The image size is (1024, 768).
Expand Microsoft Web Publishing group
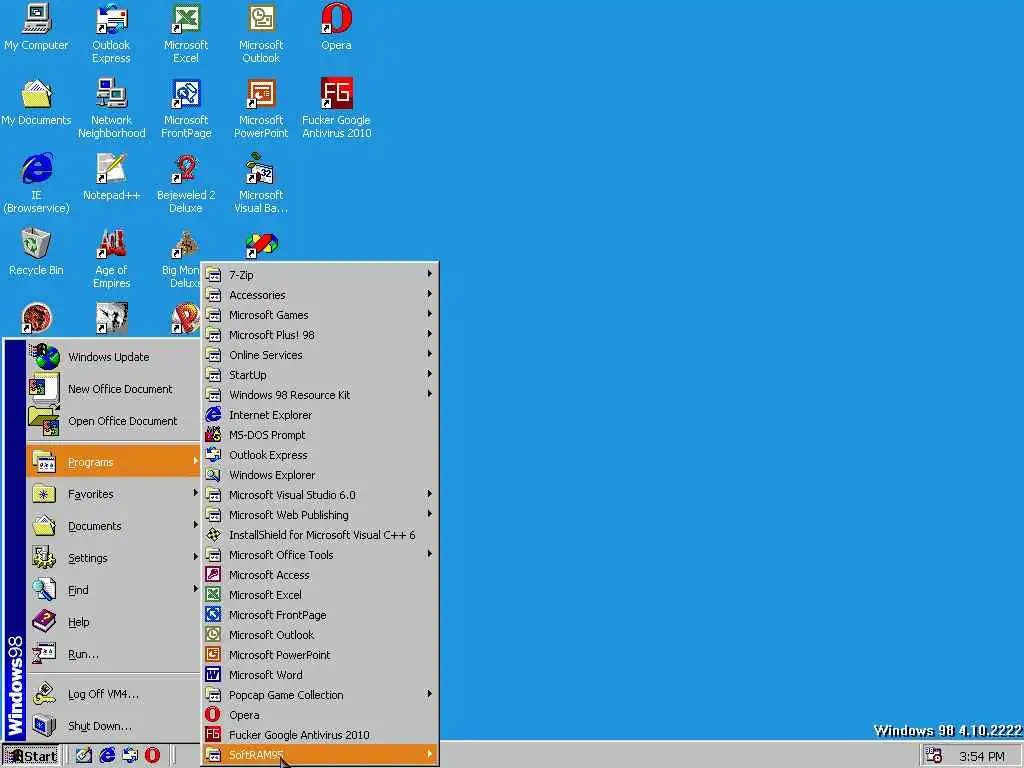[320, 515]
